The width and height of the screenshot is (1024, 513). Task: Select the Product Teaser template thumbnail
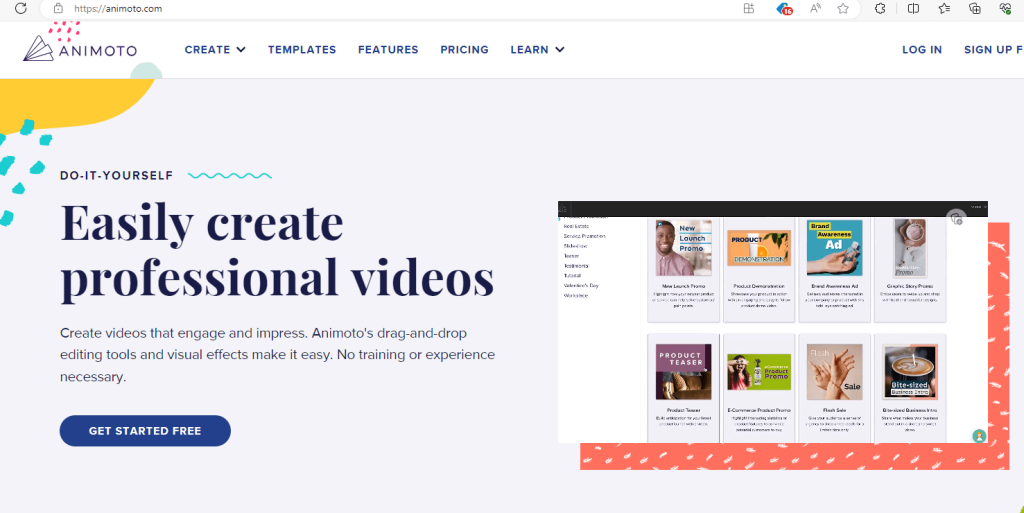coord(683,372)
